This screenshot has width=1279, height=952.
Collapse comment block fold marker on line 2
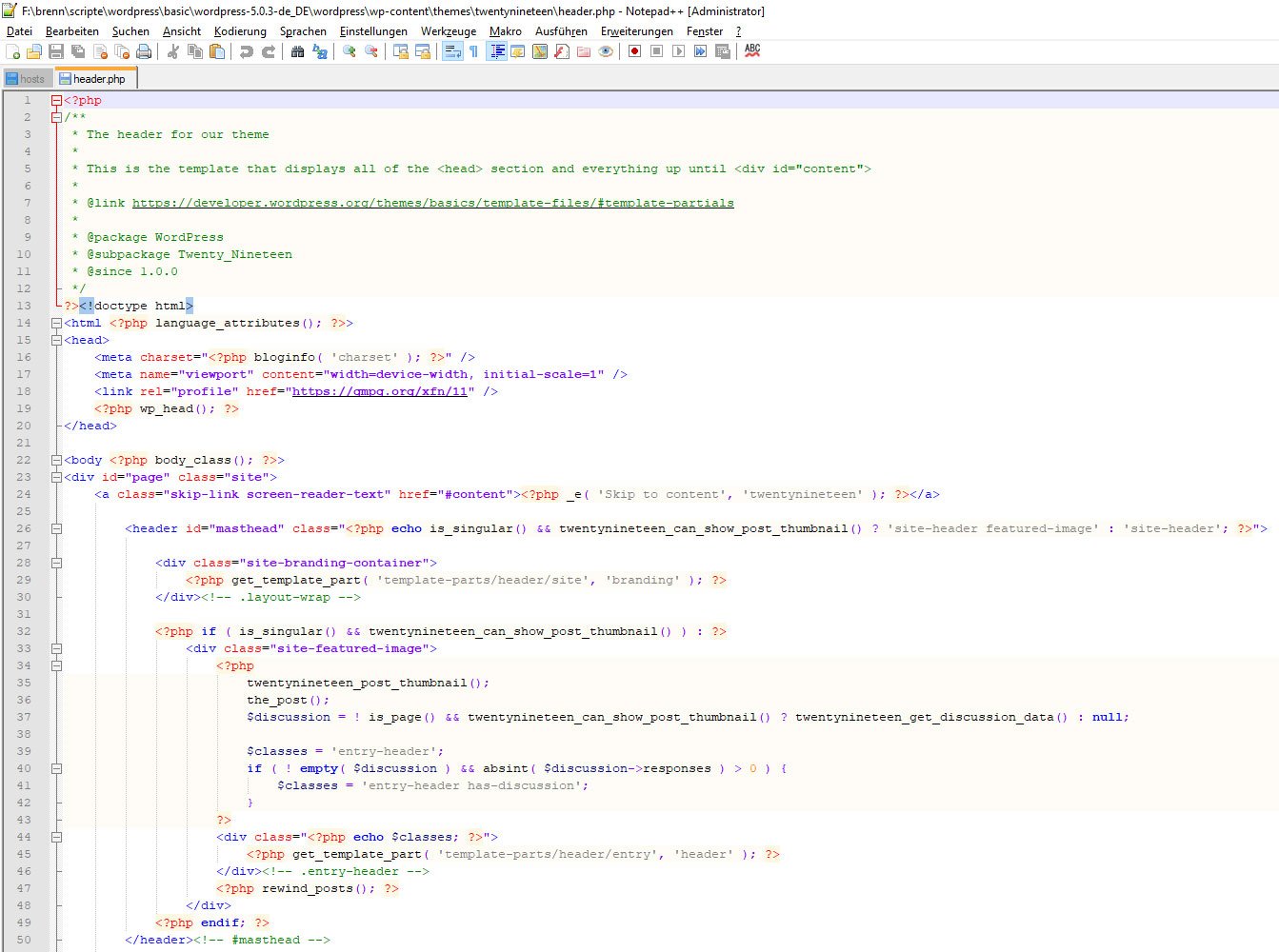pyautogui.click(x=56, y=117)
